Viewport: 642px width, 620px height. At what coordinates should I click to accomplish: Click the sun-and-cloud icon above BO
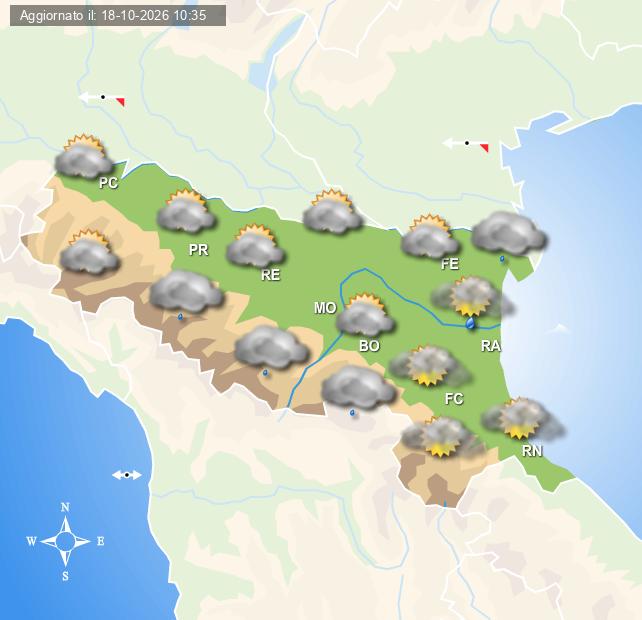(365, 315)
